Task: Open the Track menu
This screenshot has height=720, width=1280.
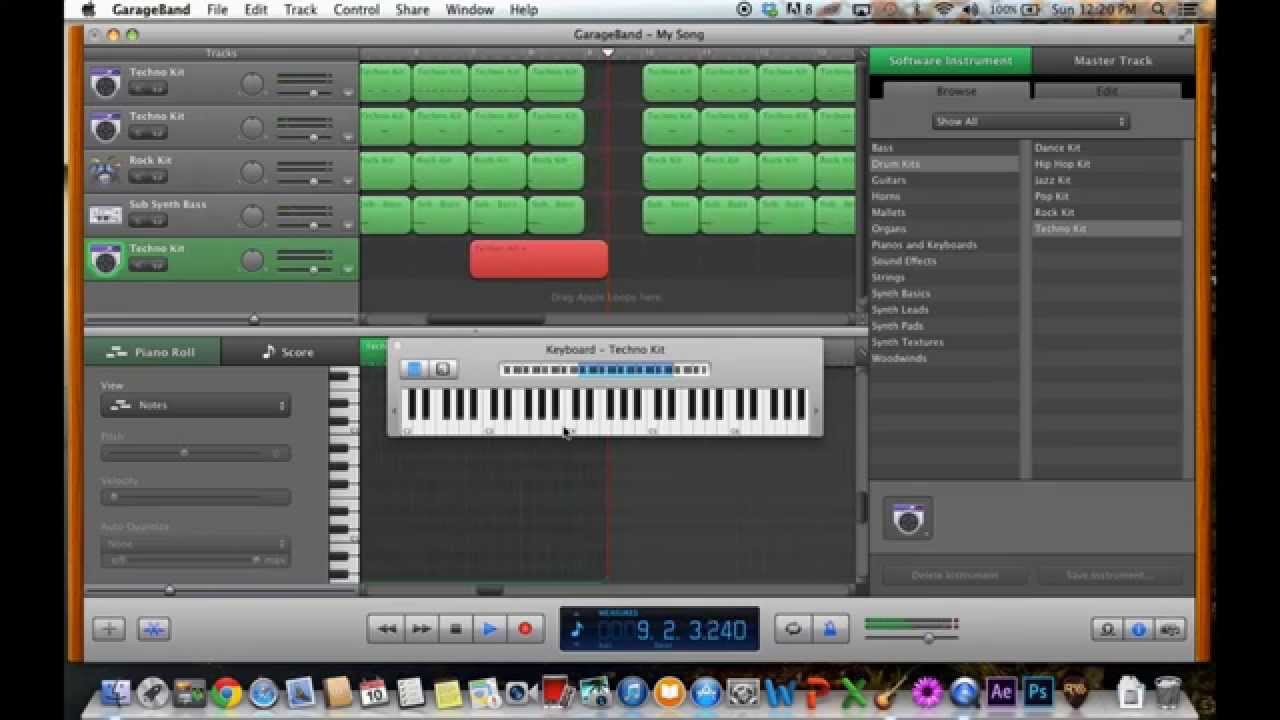Action: tap(300, 10)
